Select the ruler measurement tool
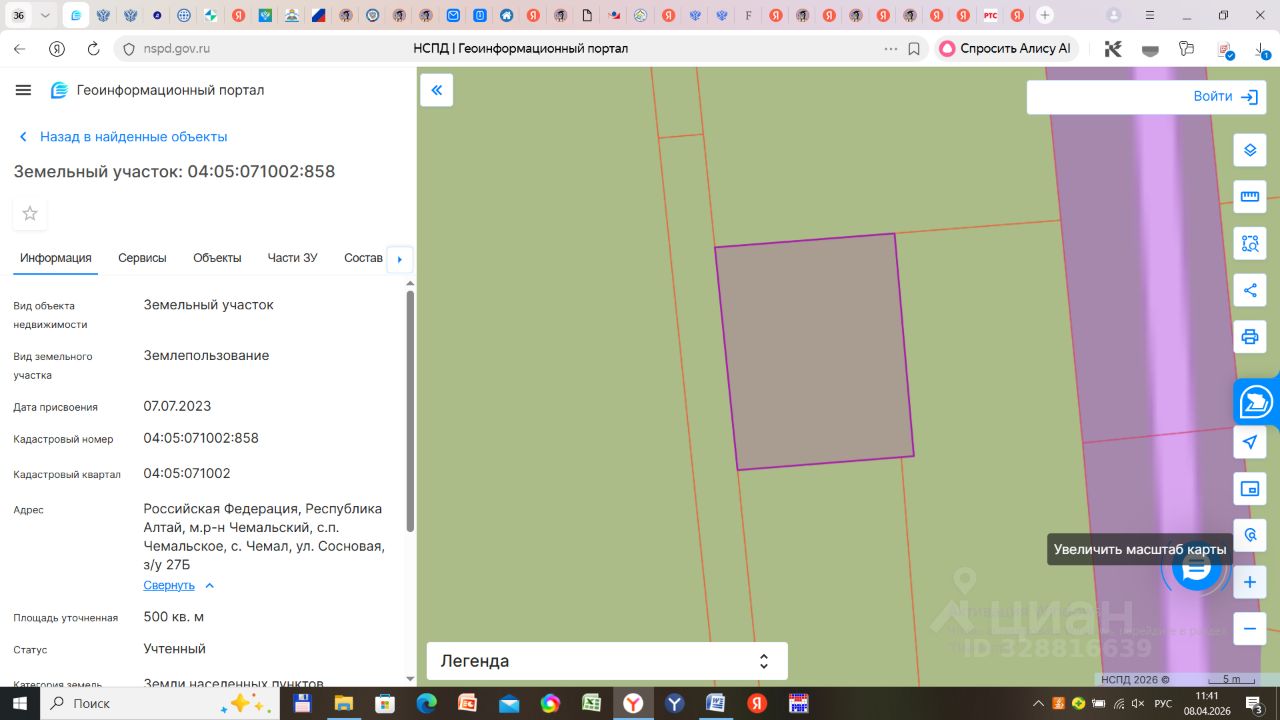The width and height of the screenshot is (1280, 720). (1250, 196)
